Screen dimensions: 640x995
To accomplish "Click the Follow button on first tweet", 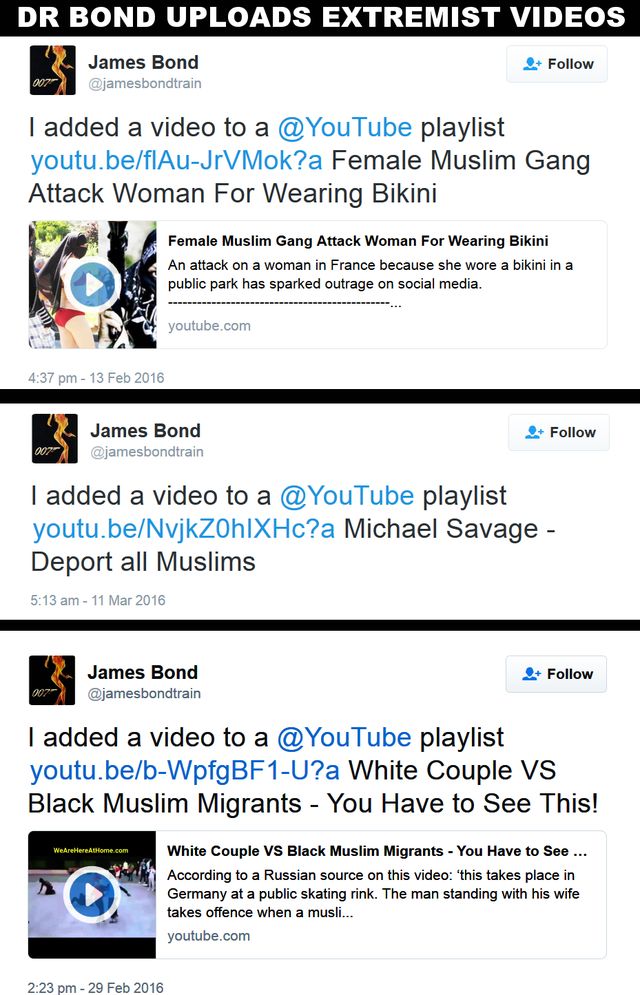I will pyautogui.click(x=556, y=64).
